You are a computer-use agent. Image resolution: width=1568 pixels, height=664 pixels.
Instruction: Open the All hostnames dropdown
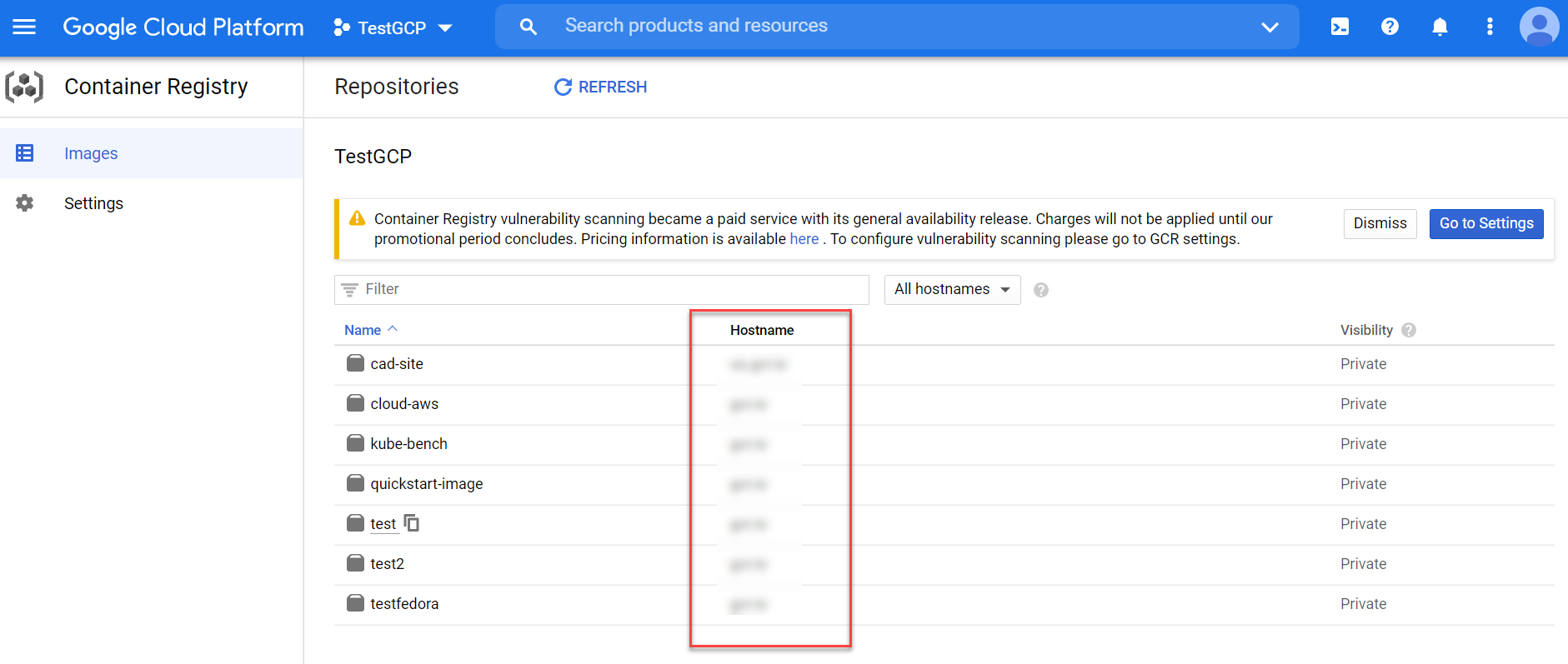[x=952, y=289]
